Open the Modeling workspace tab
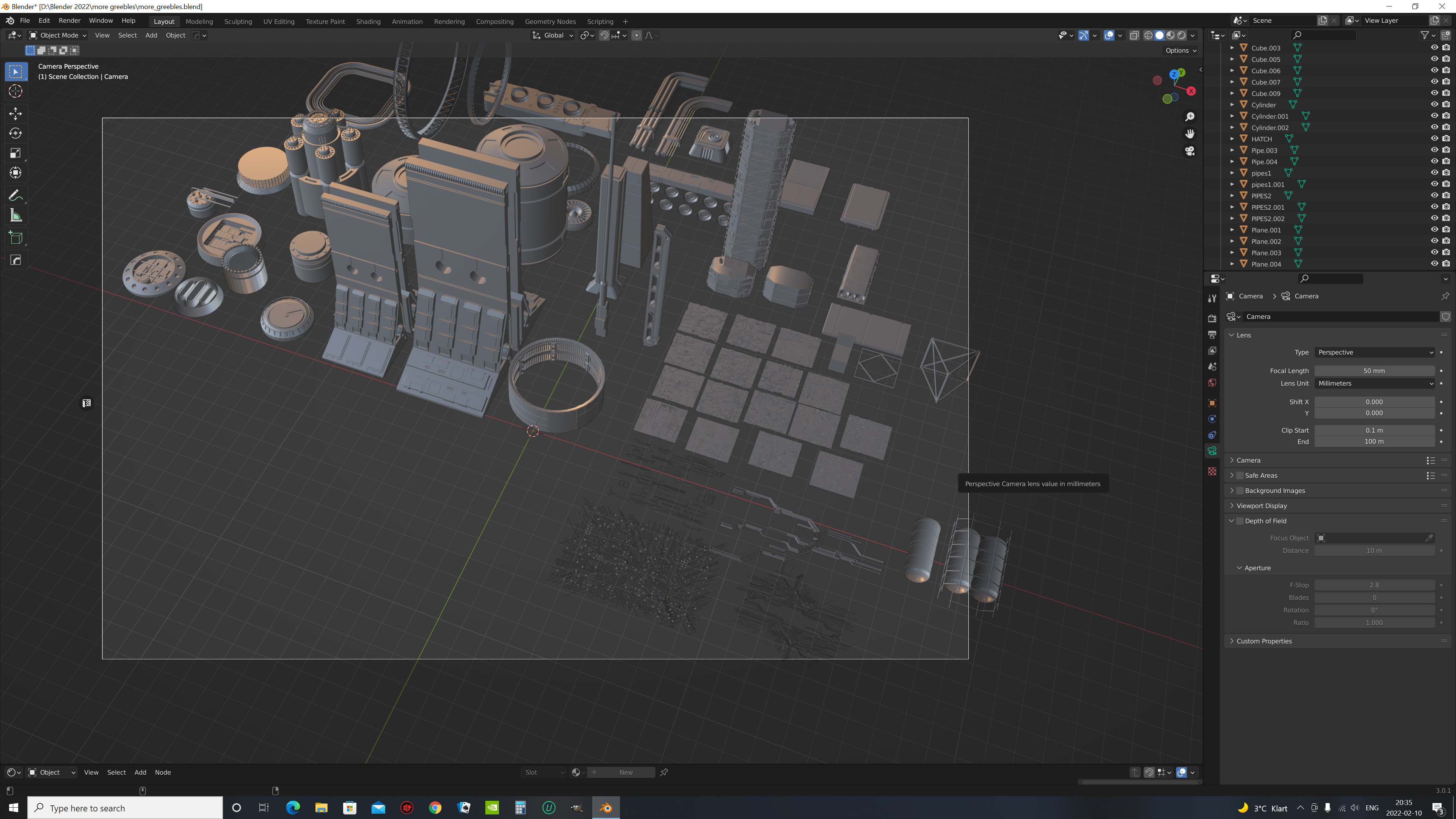Screen dimensions: 1456x819 [199, 22]
